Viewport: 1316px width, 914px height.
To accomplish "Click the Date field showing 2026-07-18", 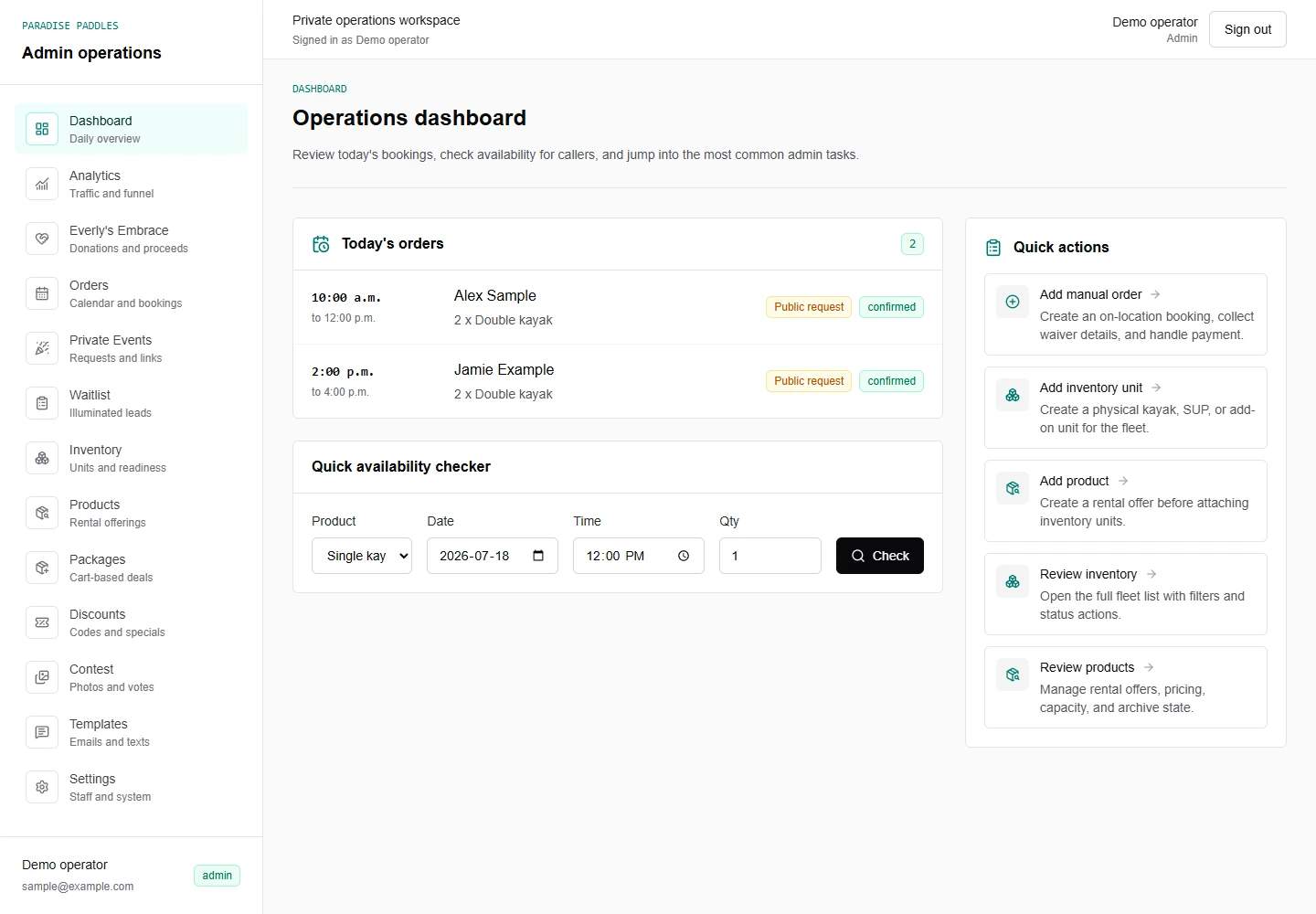I will coord(493,556).
